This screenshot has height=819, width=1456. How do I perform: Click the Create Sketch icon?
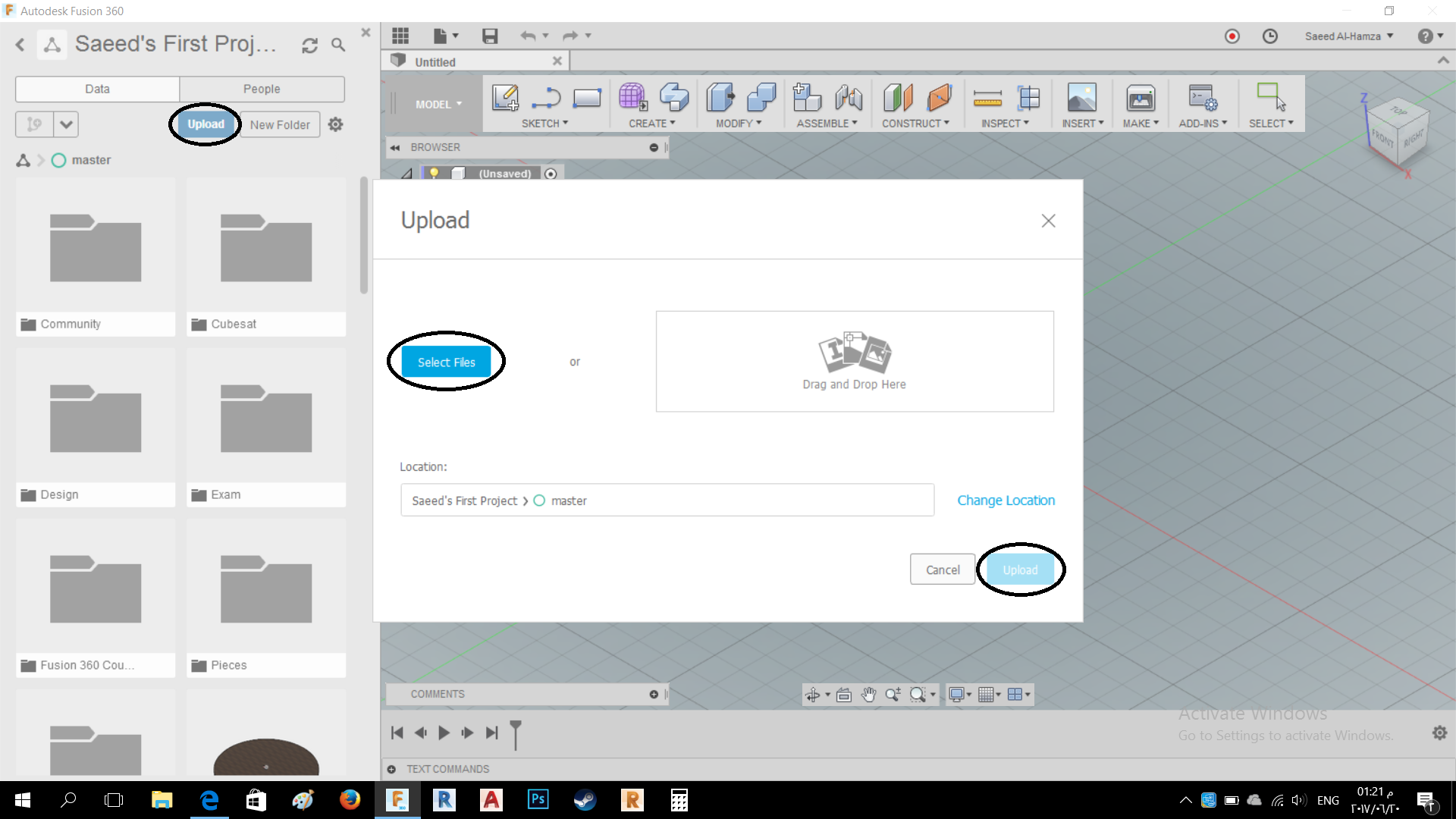[x=505, y=98]
